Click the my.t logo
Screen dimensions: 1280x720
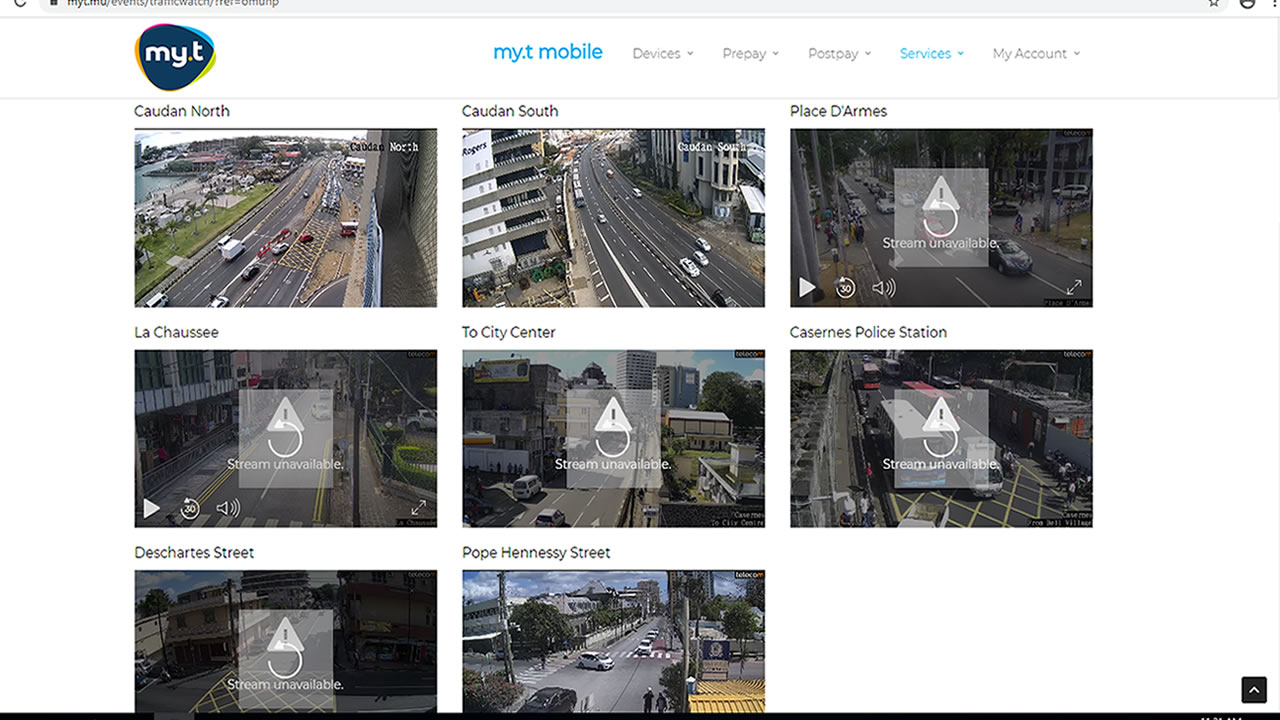click(175, 57)
